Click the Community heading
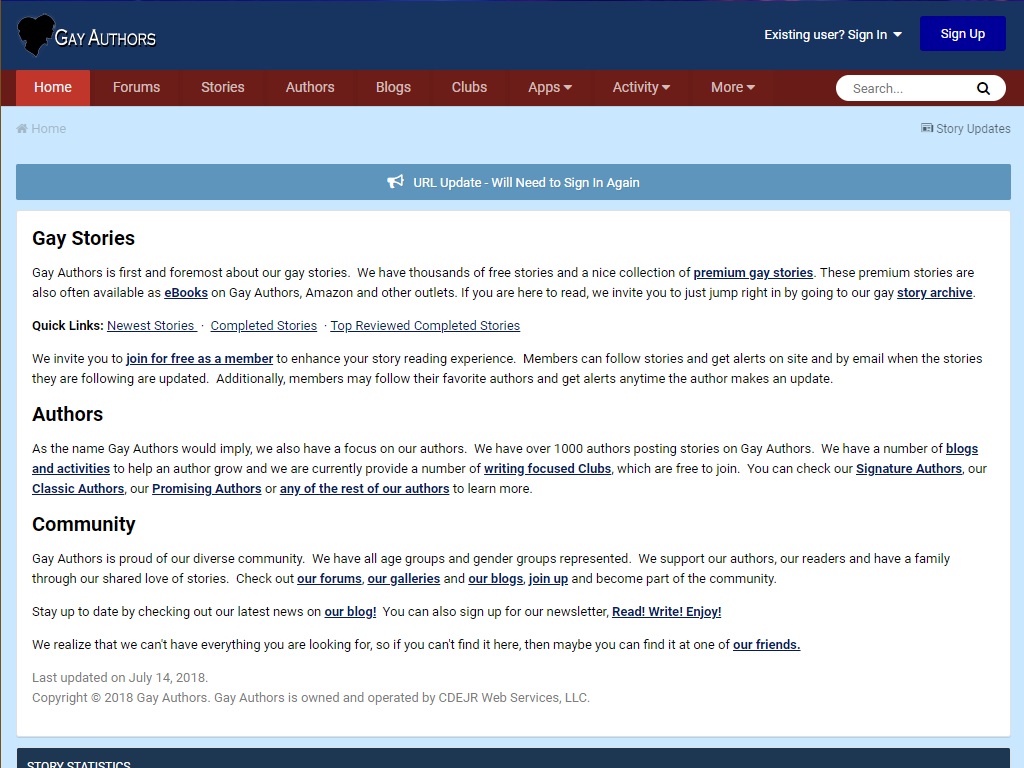The image size is (1024, 768). 84,524
